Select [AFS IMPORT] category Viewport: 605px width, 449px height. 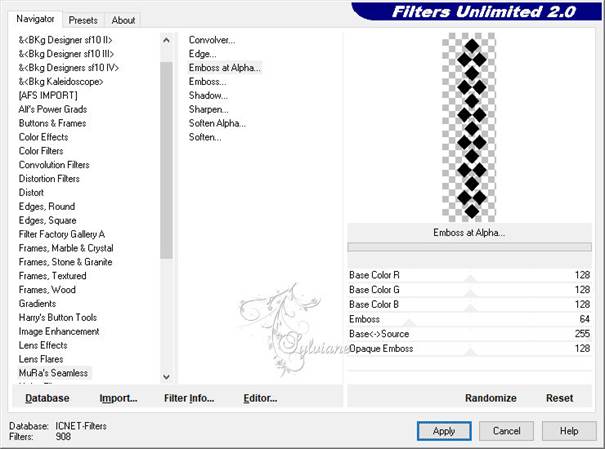pyautogui.click(x=48, y=95)
